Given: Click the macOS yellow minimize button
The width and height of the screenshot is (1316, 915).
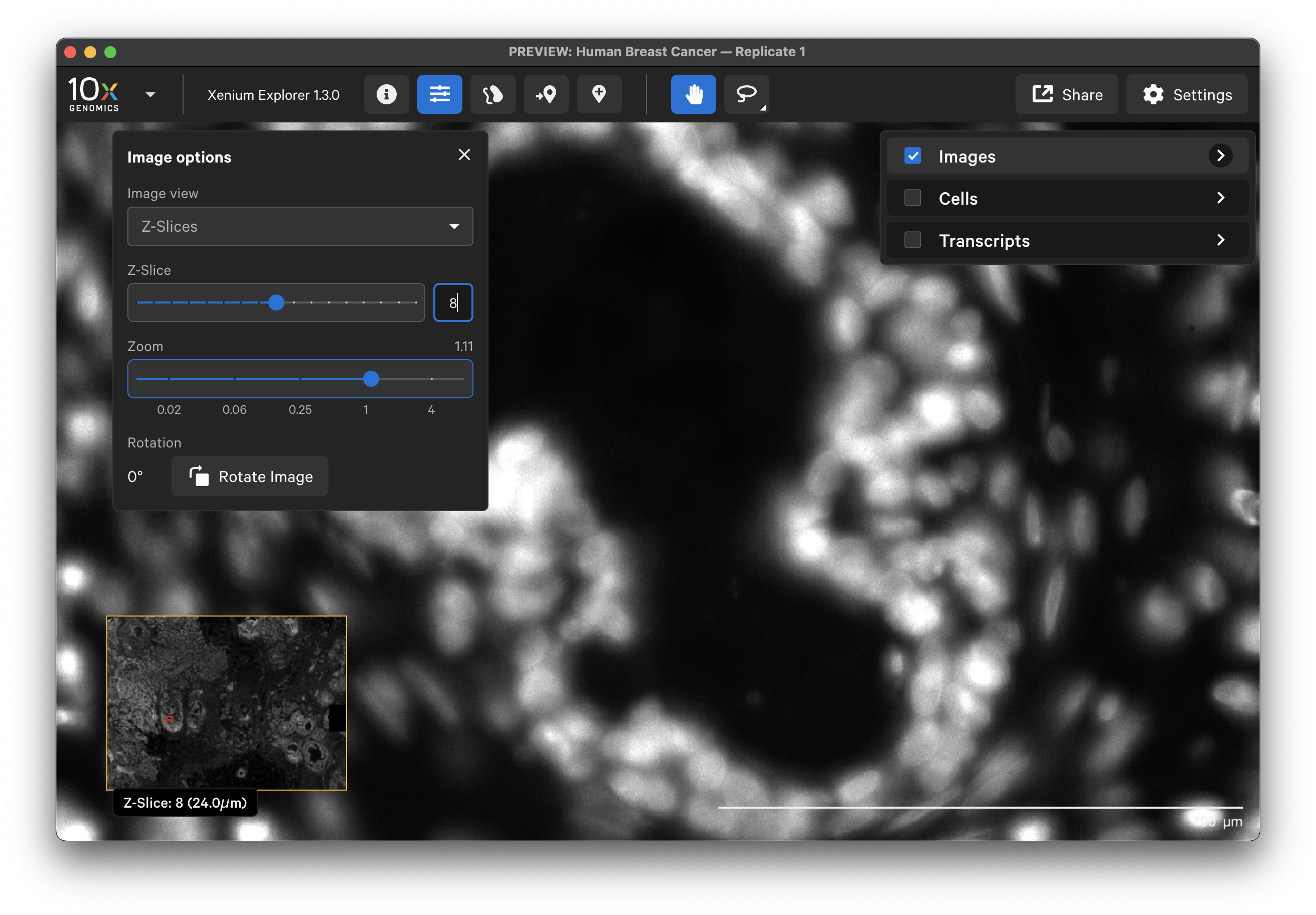Looking at the screenshot, I should point(90,52).
